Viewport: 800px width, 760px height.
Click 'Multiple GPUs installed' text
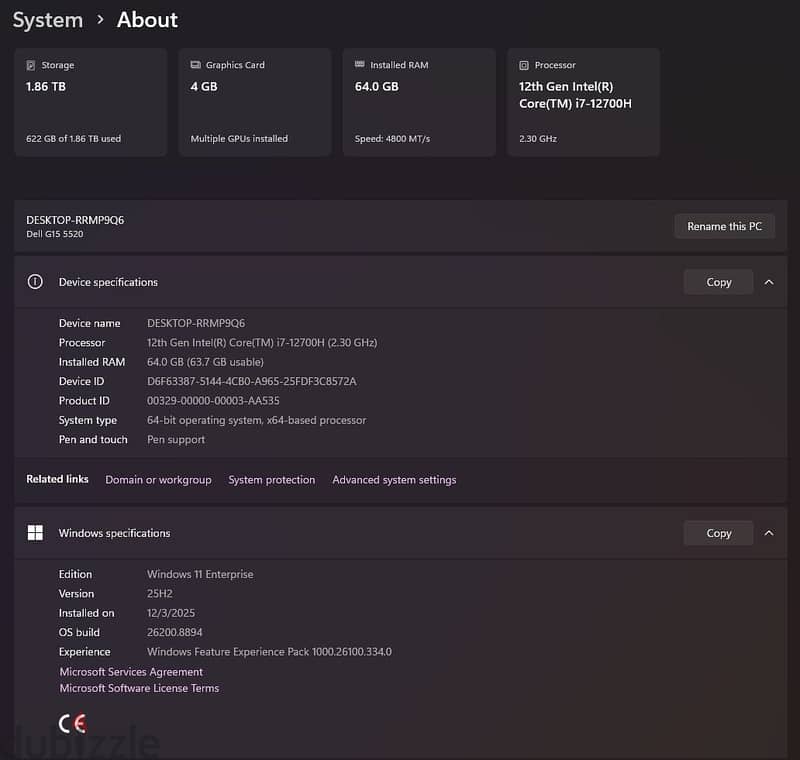tap(239, 139)
